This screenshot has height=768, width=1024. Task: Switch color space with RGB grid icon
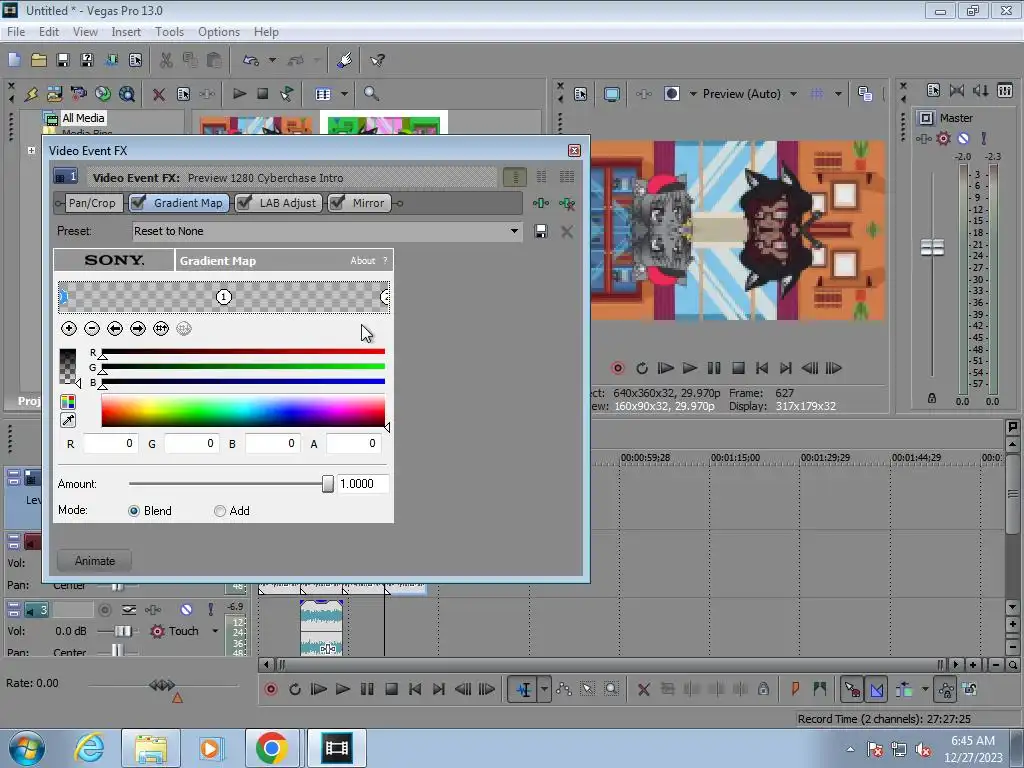[x=68, y=402]
